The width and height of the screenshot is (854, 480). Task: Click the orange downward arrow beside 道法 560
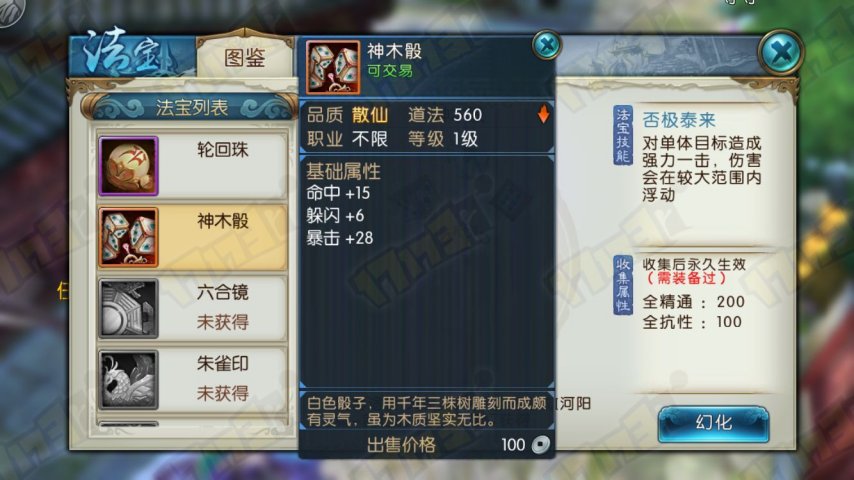click(543, 114)
